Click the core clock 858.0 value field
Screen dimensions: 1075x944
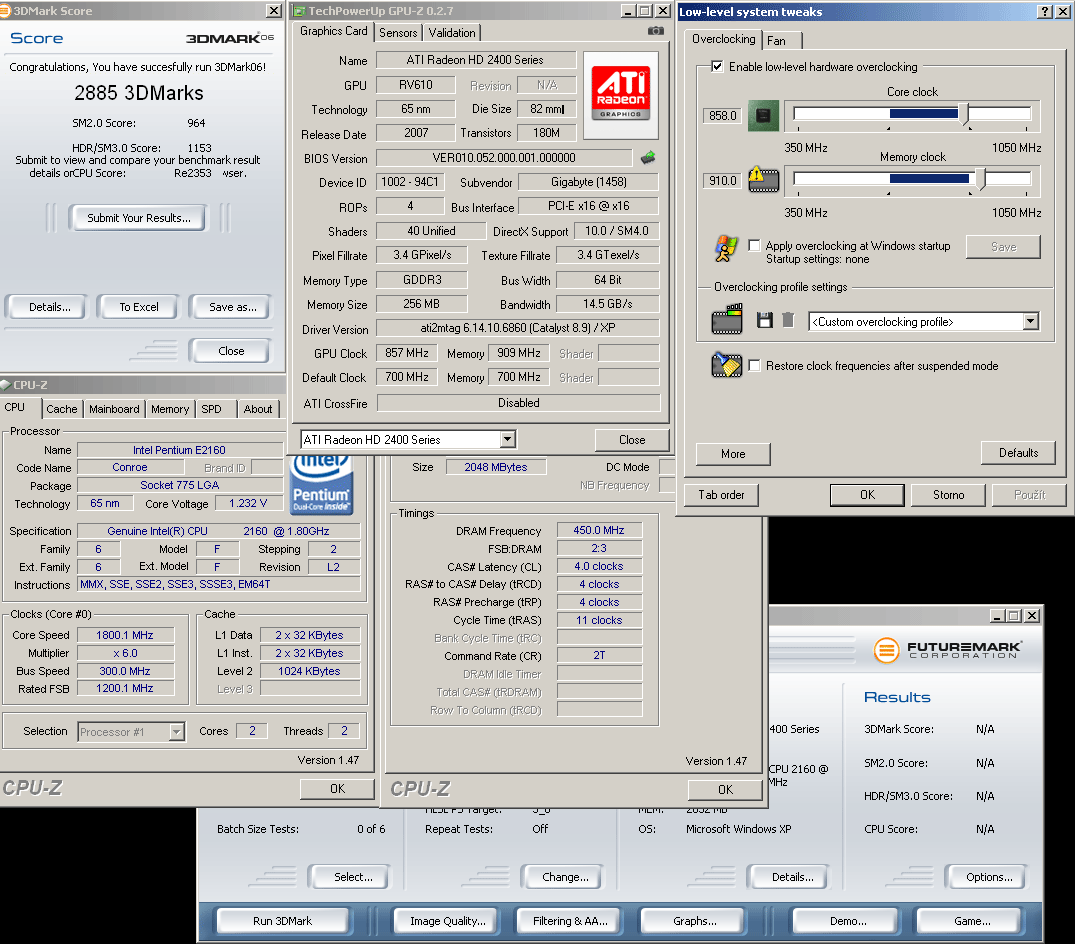(x=723, y=115)
